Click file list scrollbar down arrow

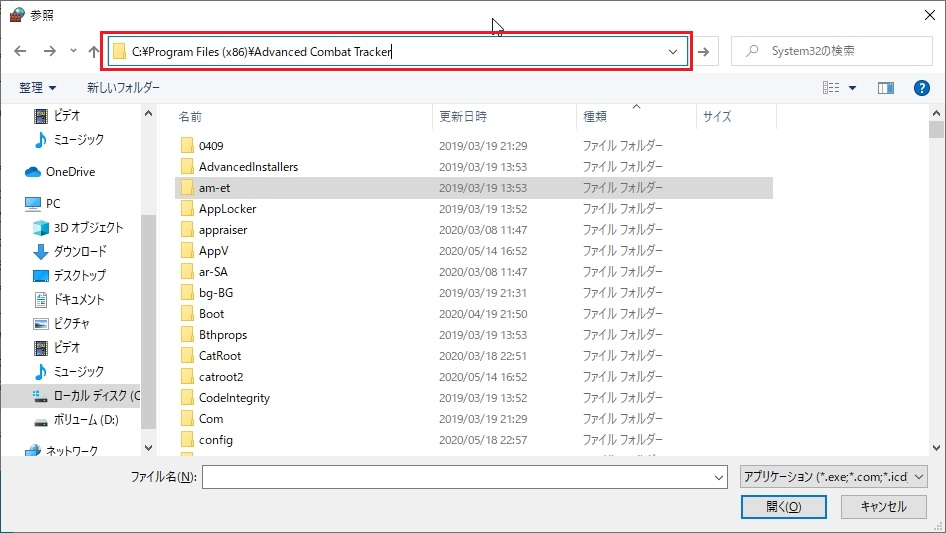click(936, 448)
